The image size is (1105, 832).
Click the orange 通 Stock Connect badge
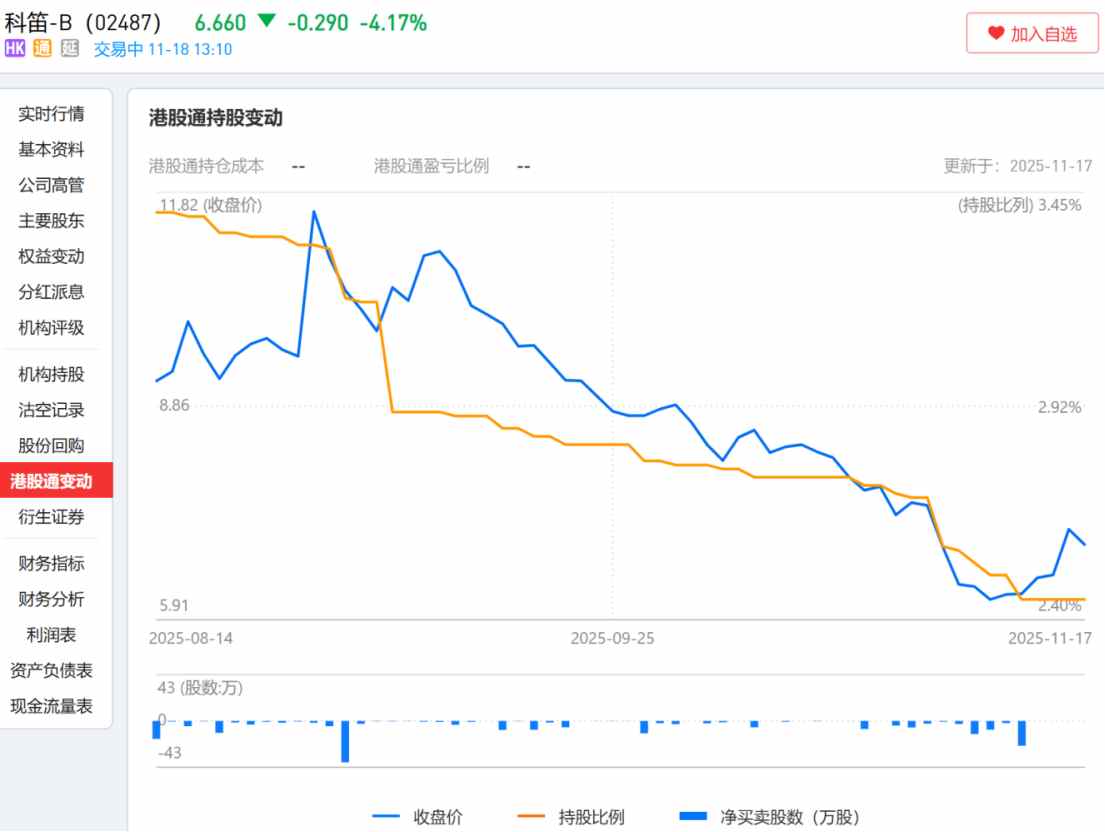(x=42, y=49)
